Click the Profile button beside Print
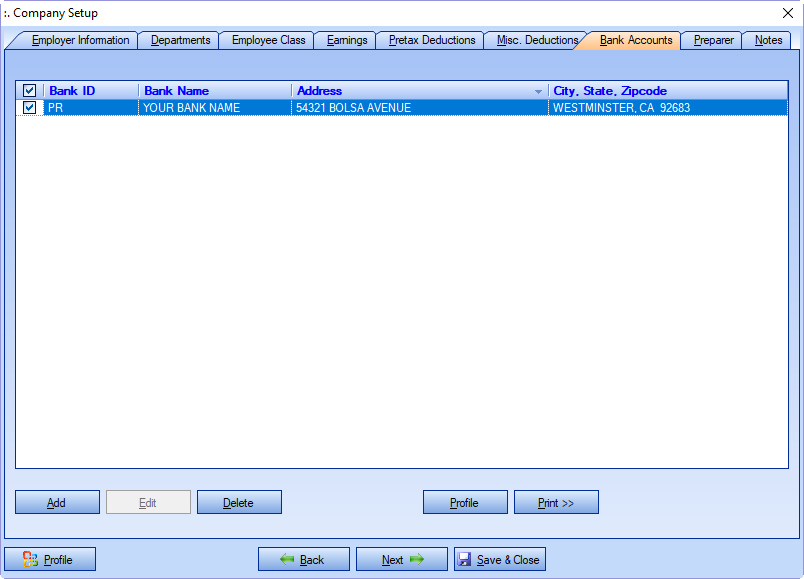Screen dimensions: 804x579 click(x=465, y=502)
